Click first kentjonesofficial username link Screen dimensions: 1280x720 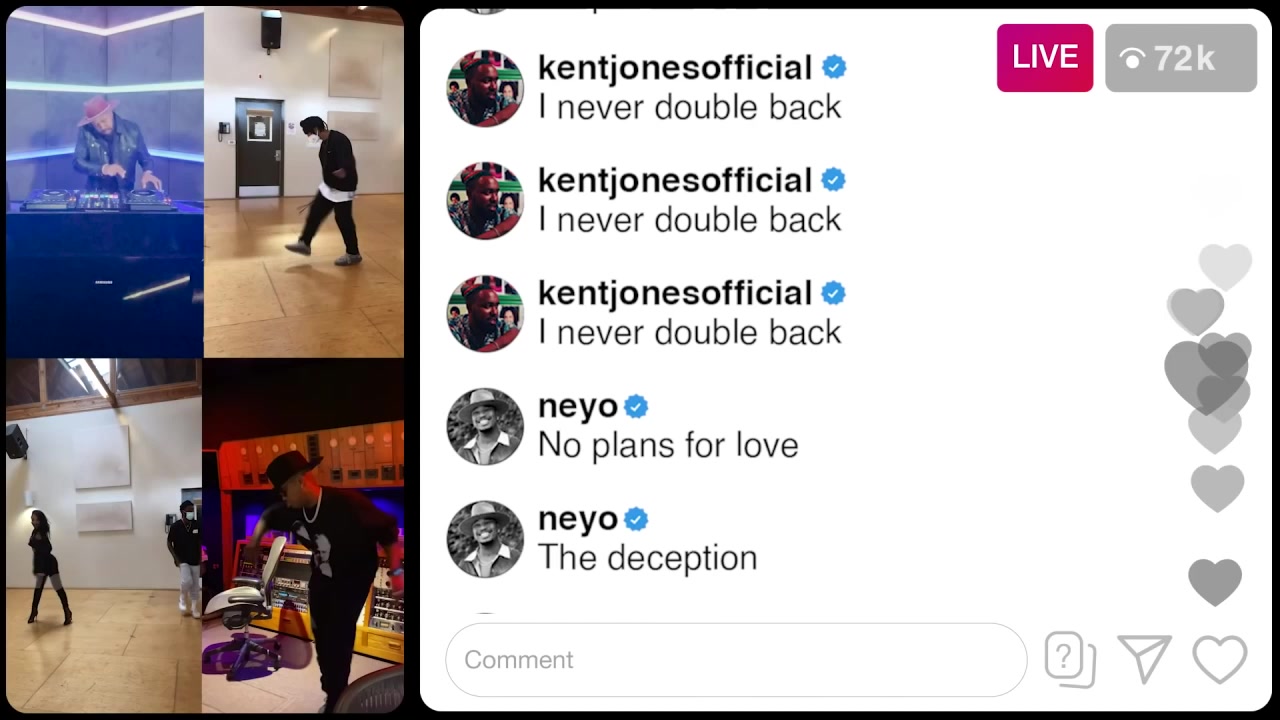pyautogui.click(x=675, y=68)
